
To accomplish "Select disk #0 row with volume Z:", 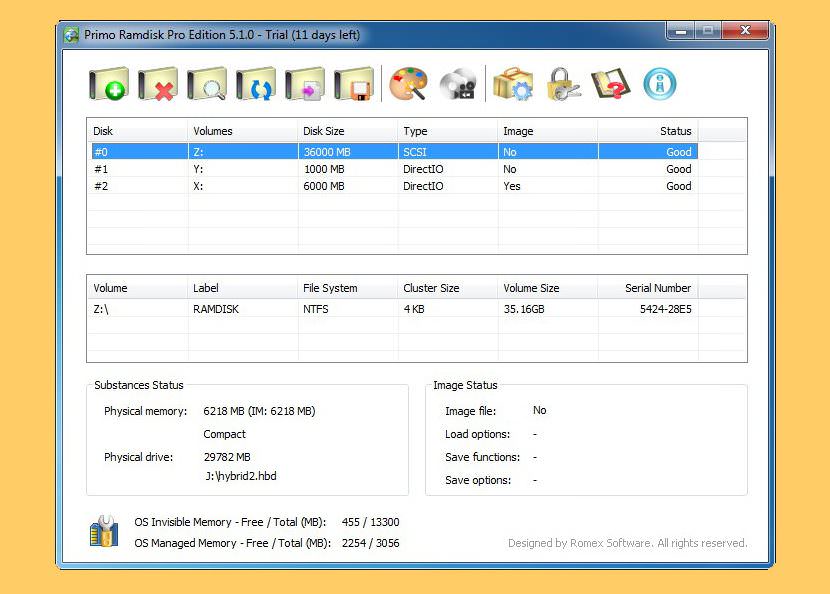I will (x=392, y=152).
